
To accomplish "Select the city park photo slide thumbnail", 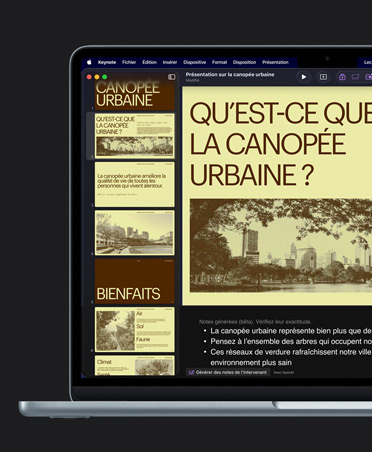I will pos(135,233).
